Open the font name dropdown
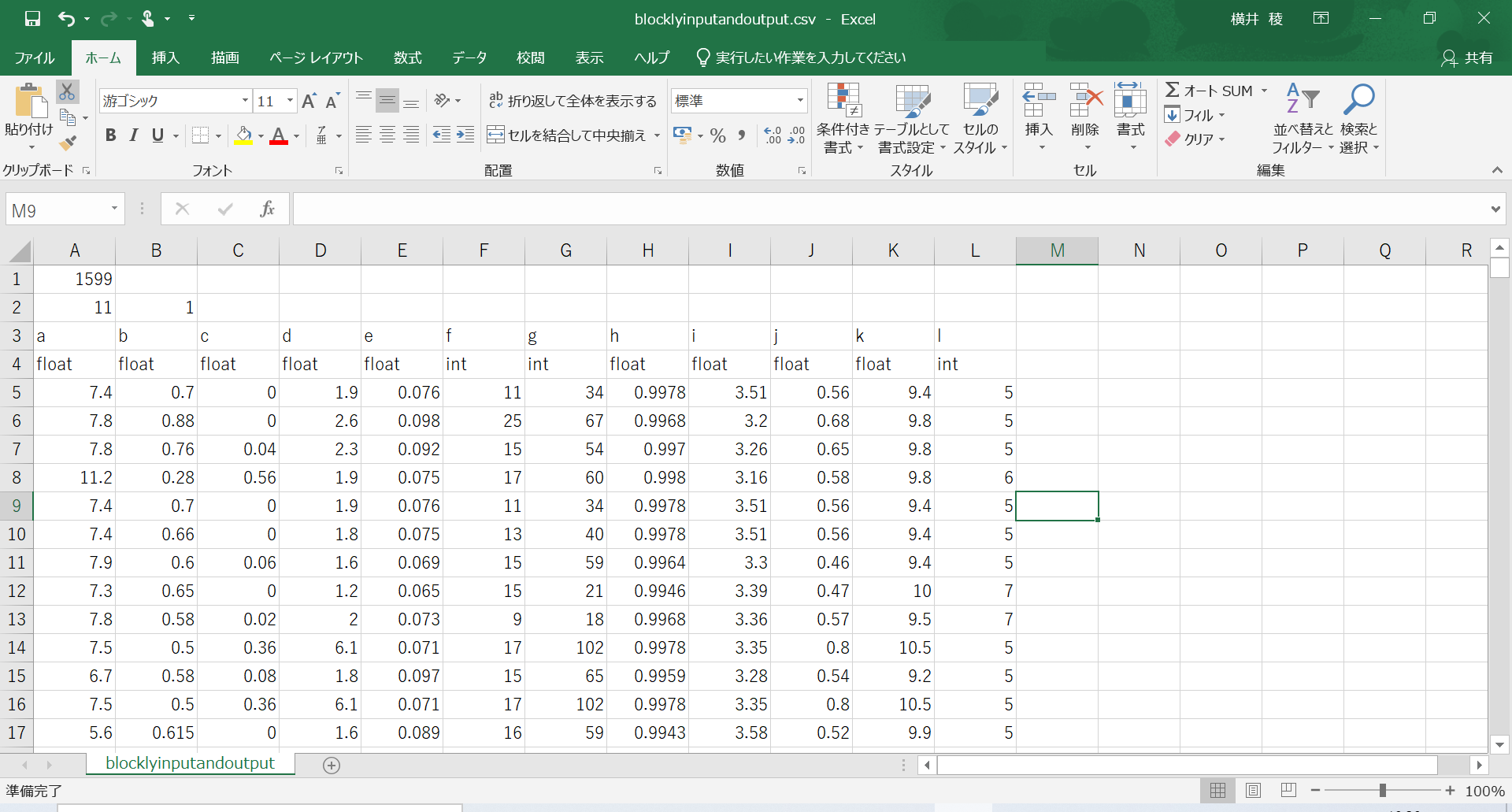This screenshot has width=1512, height=812. click(x=245, y=101)
